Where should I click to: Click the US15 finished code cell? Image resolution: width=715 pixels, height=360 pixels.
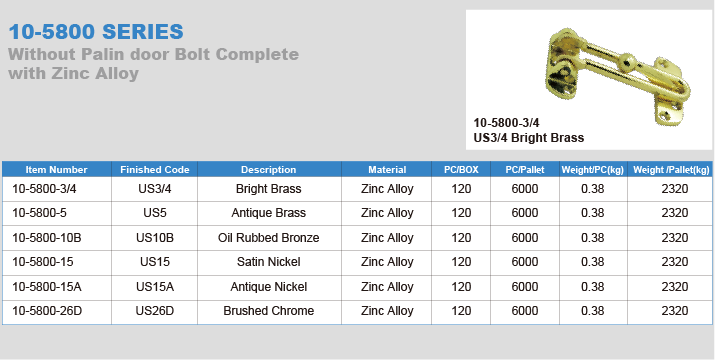click(155, 262)
